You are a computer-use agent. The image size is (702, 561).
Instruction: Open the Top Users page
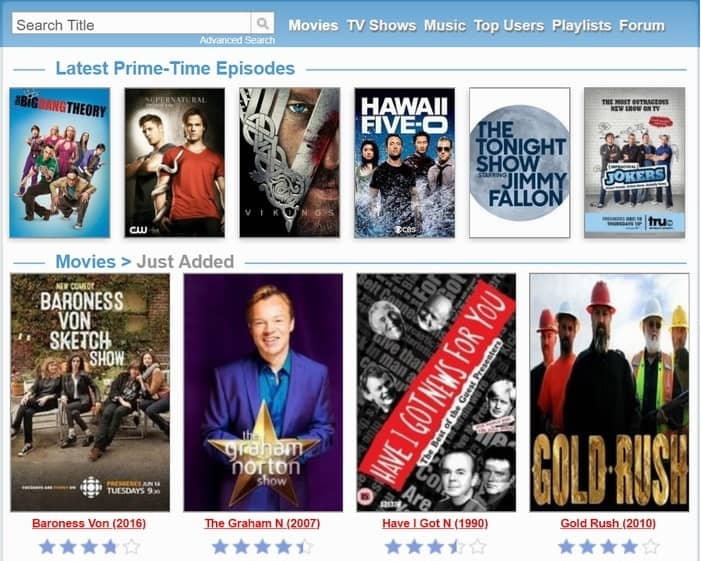509,25
